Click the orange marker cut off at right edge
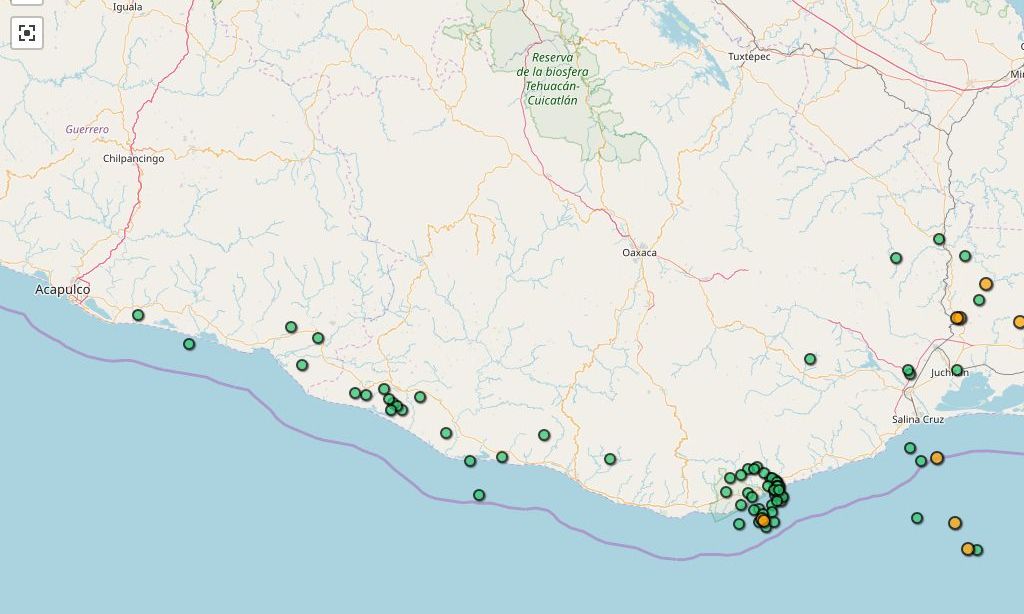1024x614 pixels. click(1019, 322)
